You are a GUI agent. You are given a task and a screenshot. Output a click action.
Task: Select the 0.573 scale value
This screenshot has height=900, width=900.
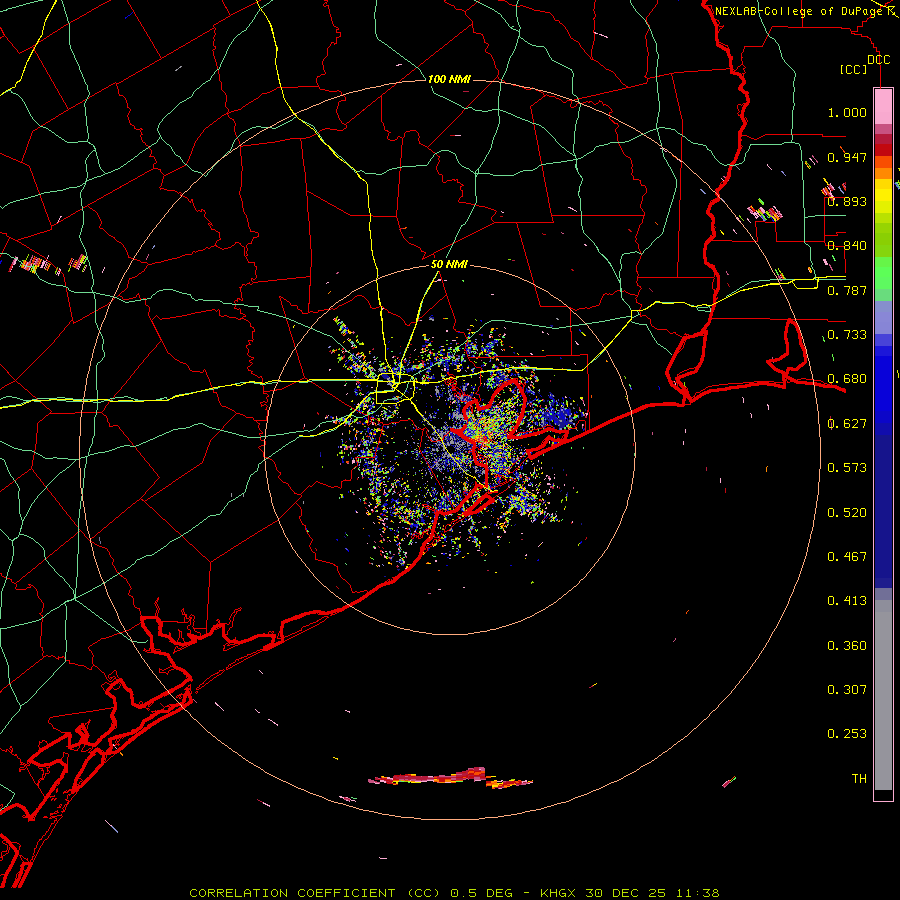point(847,468)
